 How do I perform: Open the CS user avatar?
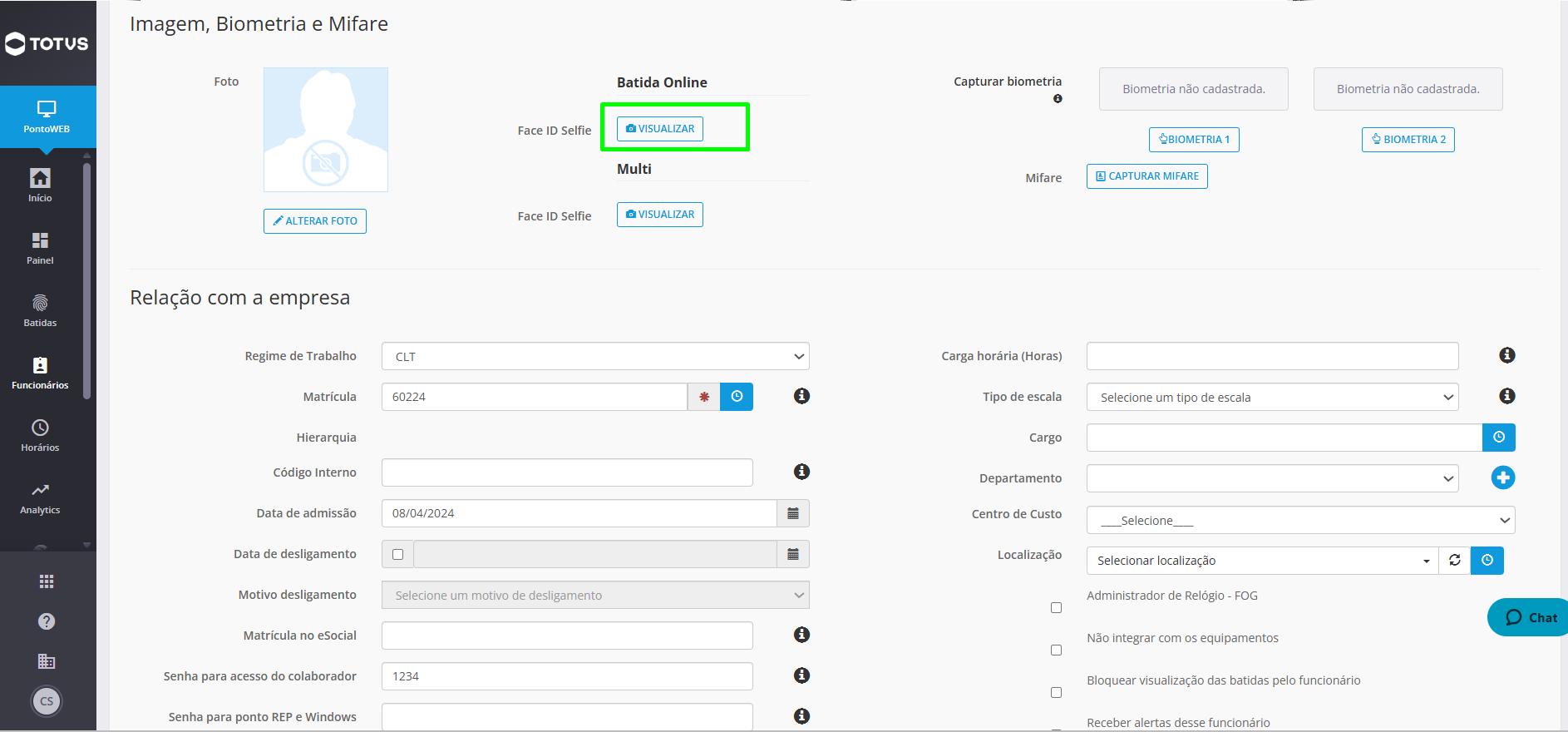coord(47,701)
